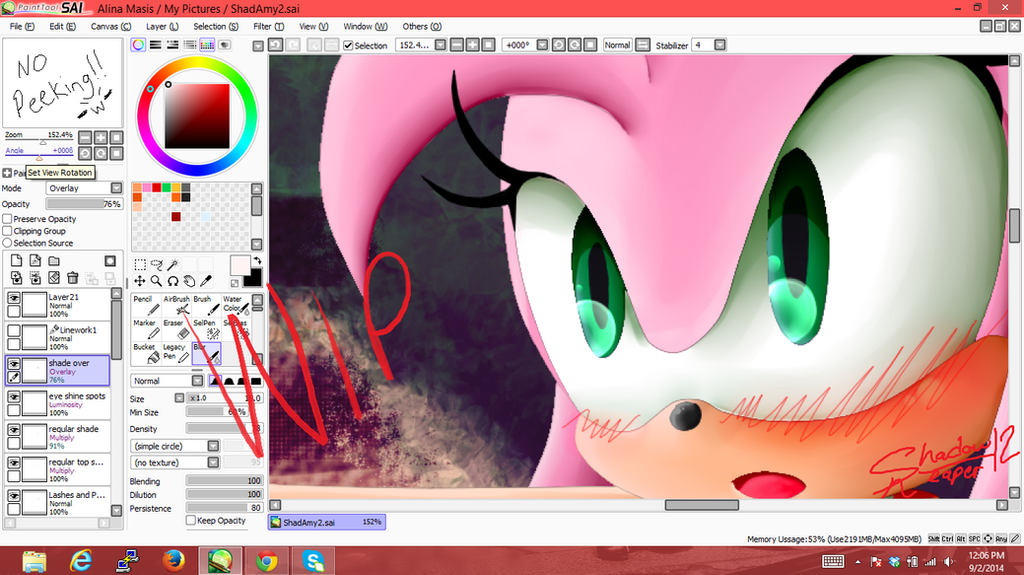Select the Brush tool
The width and height of the screenshot is (1024, 575).
click(x=206, y=305)
